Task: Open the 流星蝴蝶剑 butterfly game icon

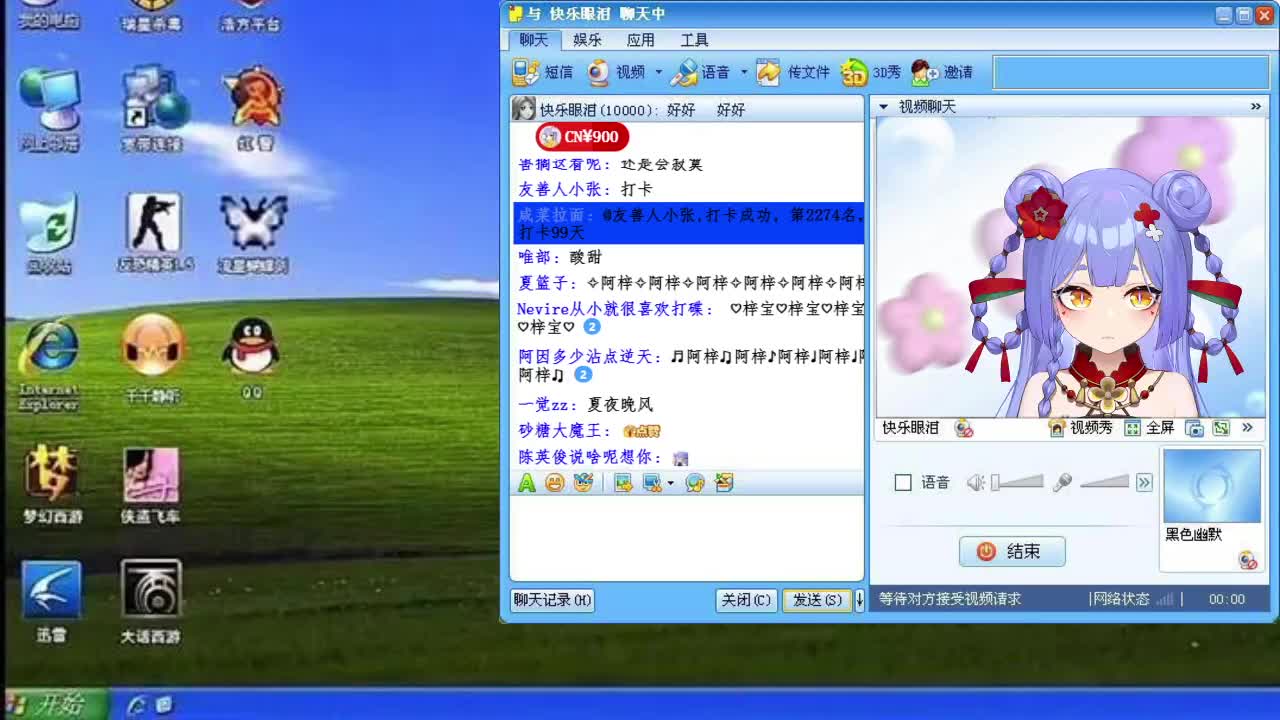Action: point(253,234)
